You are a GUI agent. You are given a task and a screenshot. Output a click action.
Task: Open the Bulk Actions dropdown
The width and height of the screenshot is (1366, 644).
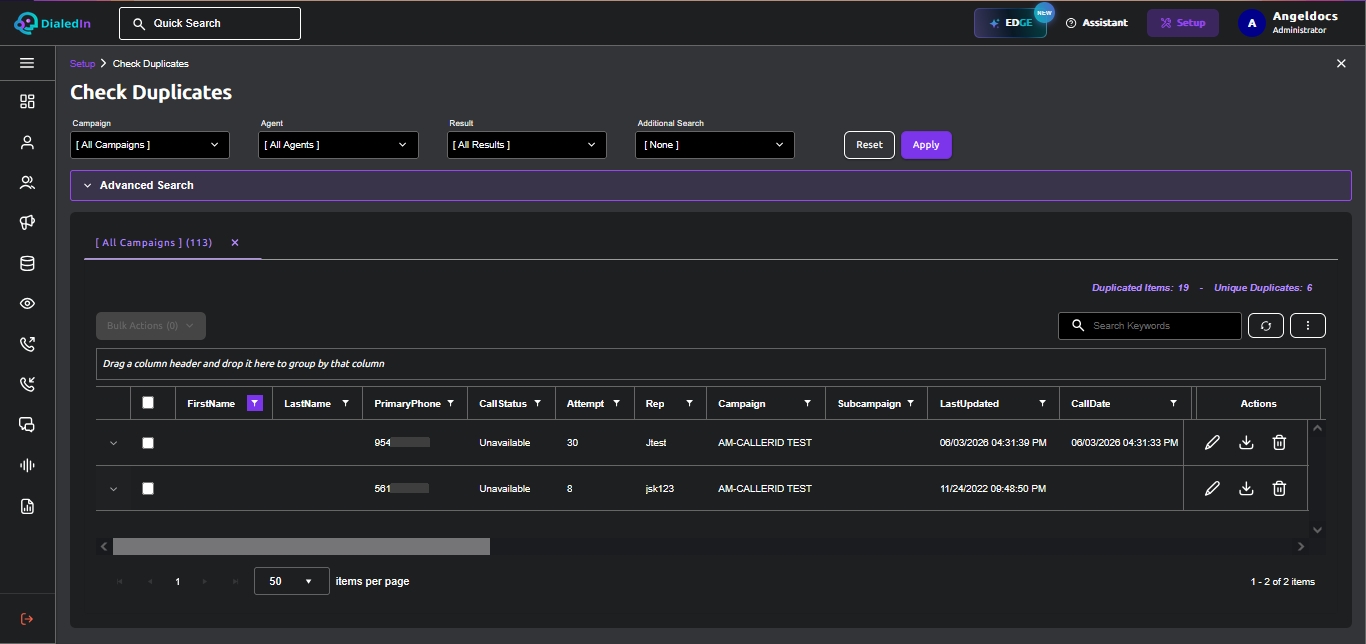[x=151, y=326]
